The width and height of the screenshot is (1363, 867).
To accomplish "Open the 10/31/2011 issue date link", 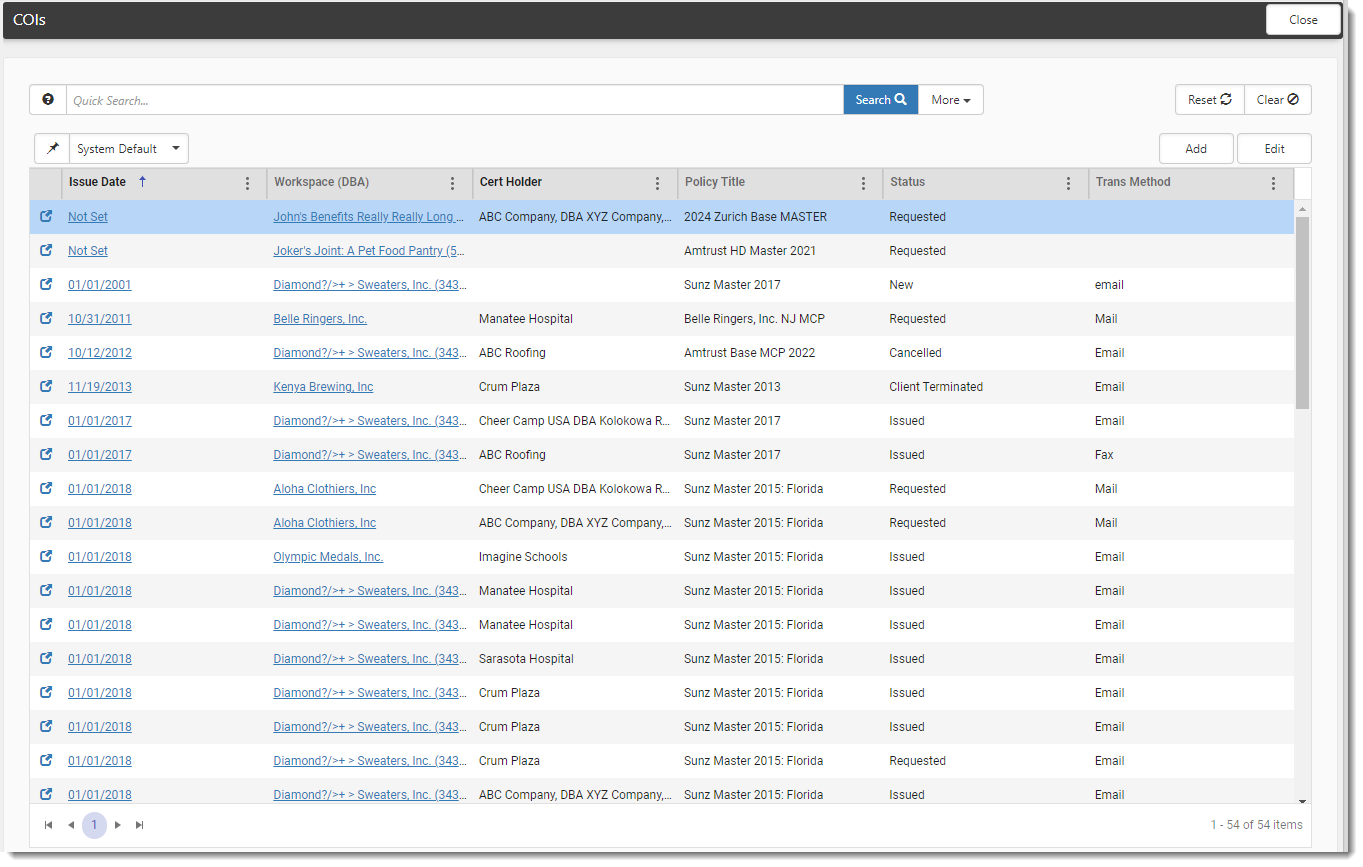I will (x=99, y=318).
